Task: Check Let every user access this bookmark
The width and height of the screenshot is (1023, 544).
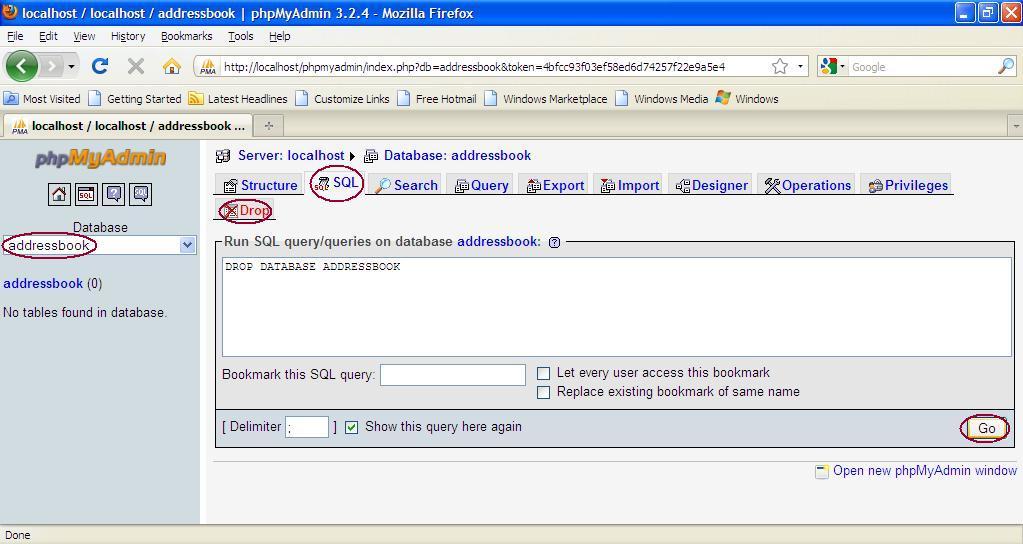Action: tap(543, 373)
